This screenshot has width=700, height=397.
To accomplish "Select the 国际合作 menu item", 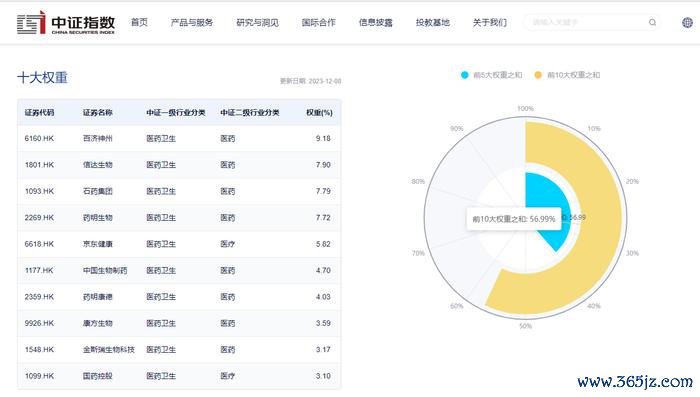I will [x=318, y=22].
